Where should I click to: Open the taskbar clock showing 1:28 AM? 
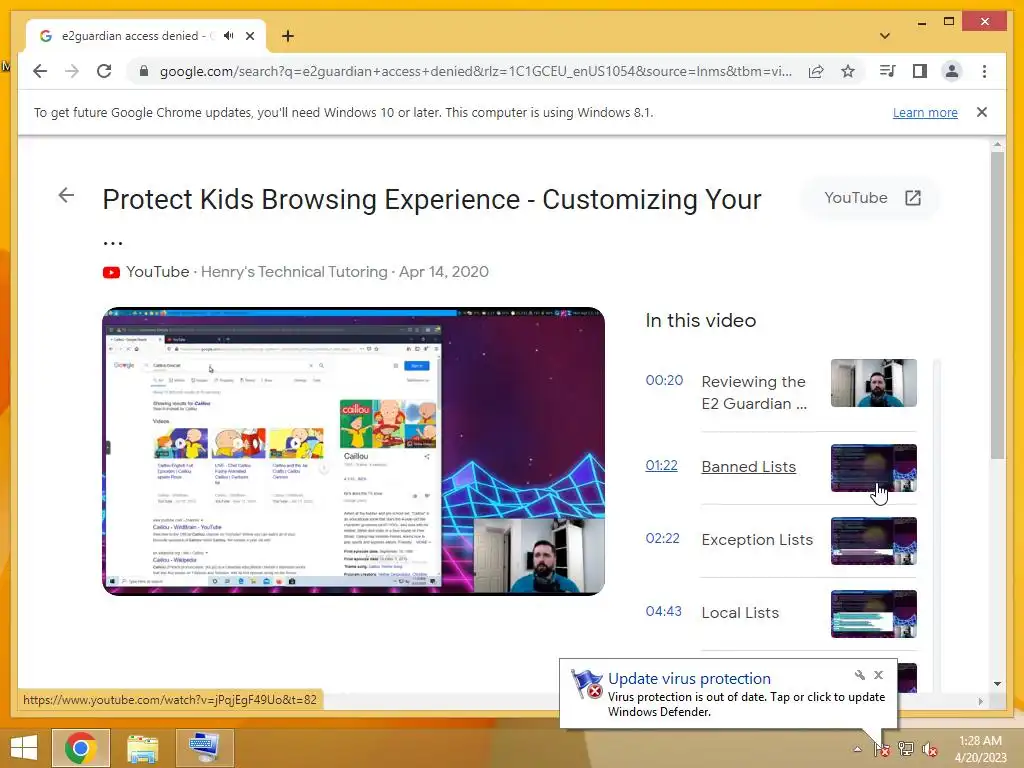coord(980,749)
